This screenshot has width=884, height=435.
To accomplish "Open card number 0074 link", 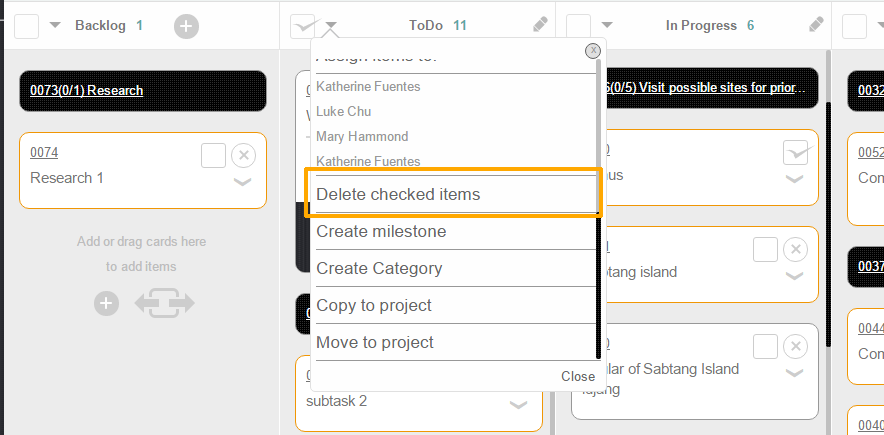I will [44, 153].
